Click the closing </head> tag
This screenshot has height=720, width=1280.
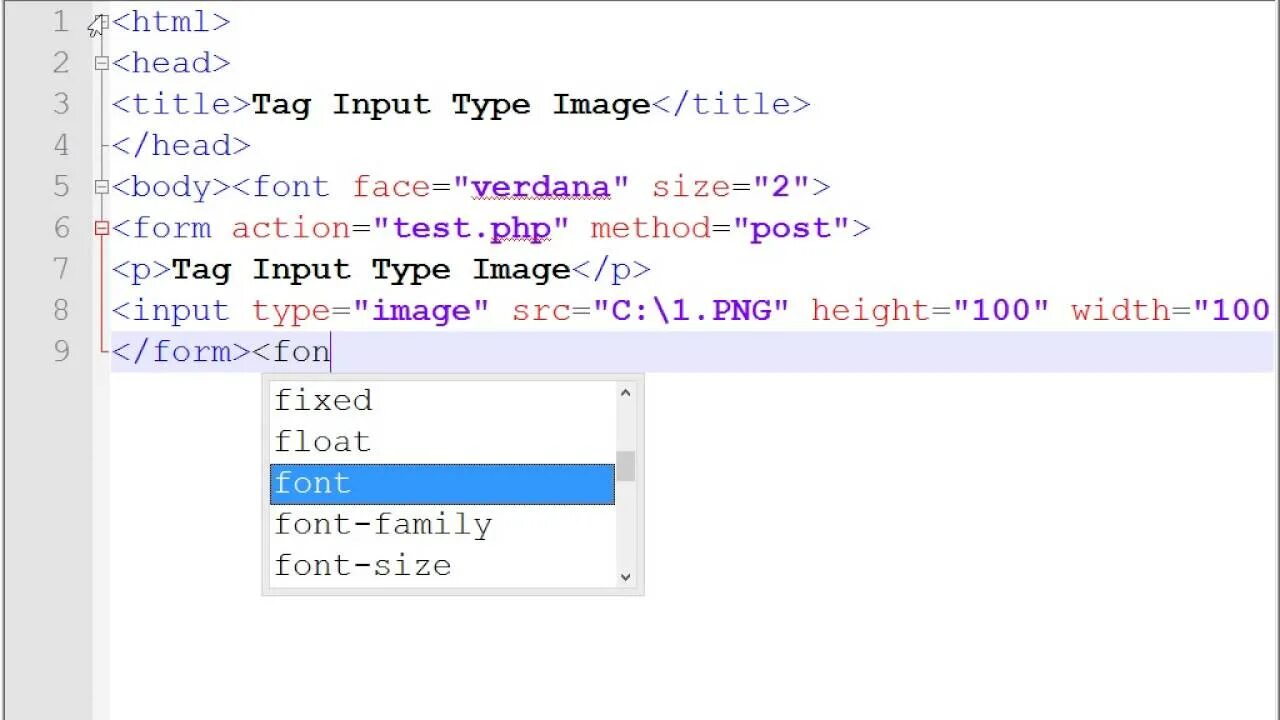click(181, 146)
